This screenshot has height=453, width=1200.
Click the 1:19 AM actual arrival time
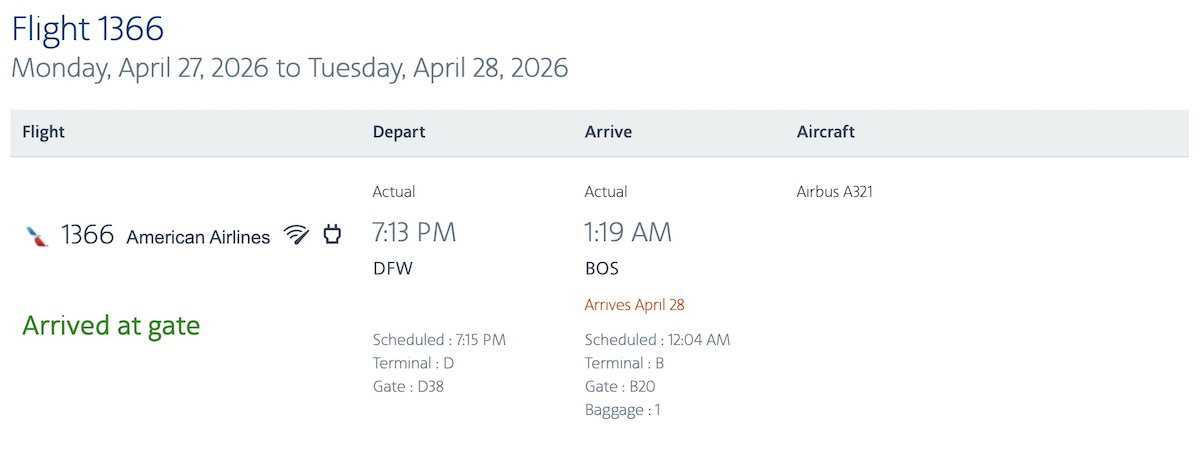pyautogui.click(x=628, y=233)
